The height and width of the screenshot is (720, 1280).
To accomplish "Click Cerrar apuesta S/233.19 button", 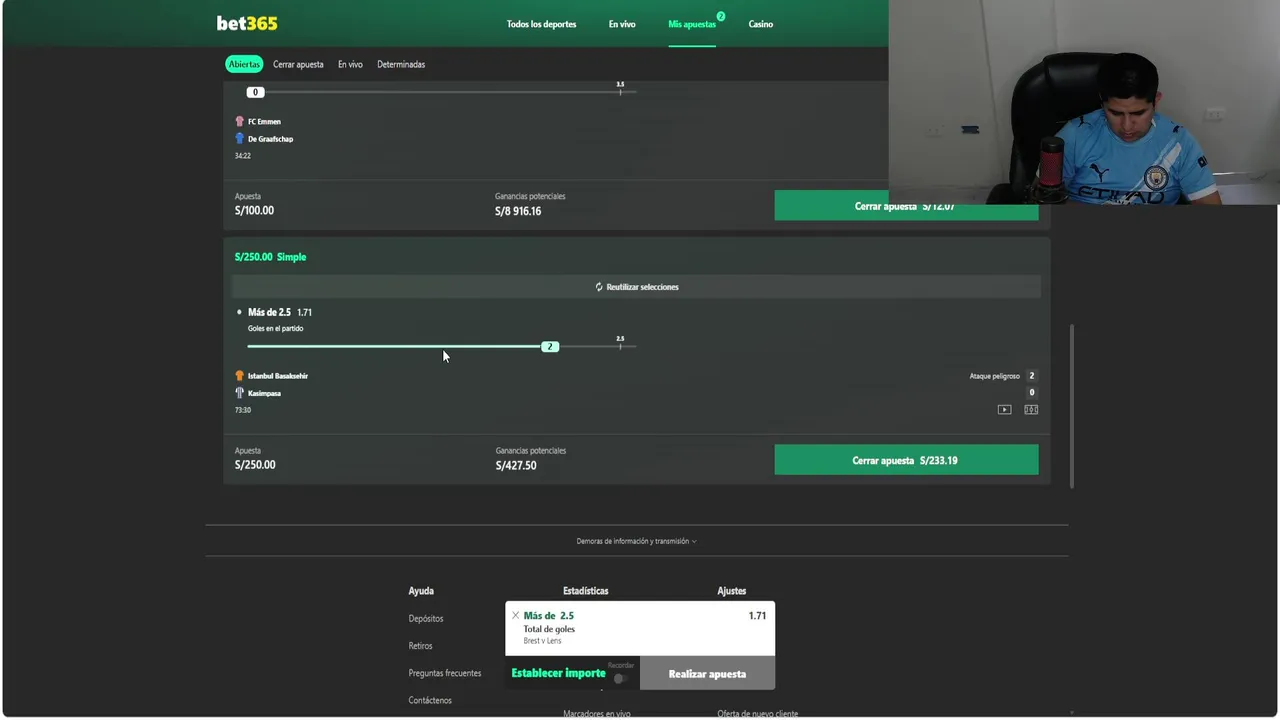I will click(906, 460).
